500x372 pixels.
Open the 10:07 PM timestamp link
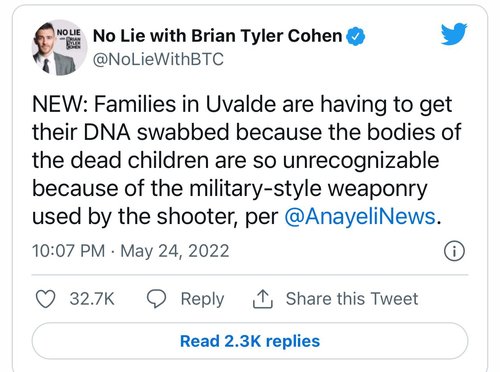point(68,251)
